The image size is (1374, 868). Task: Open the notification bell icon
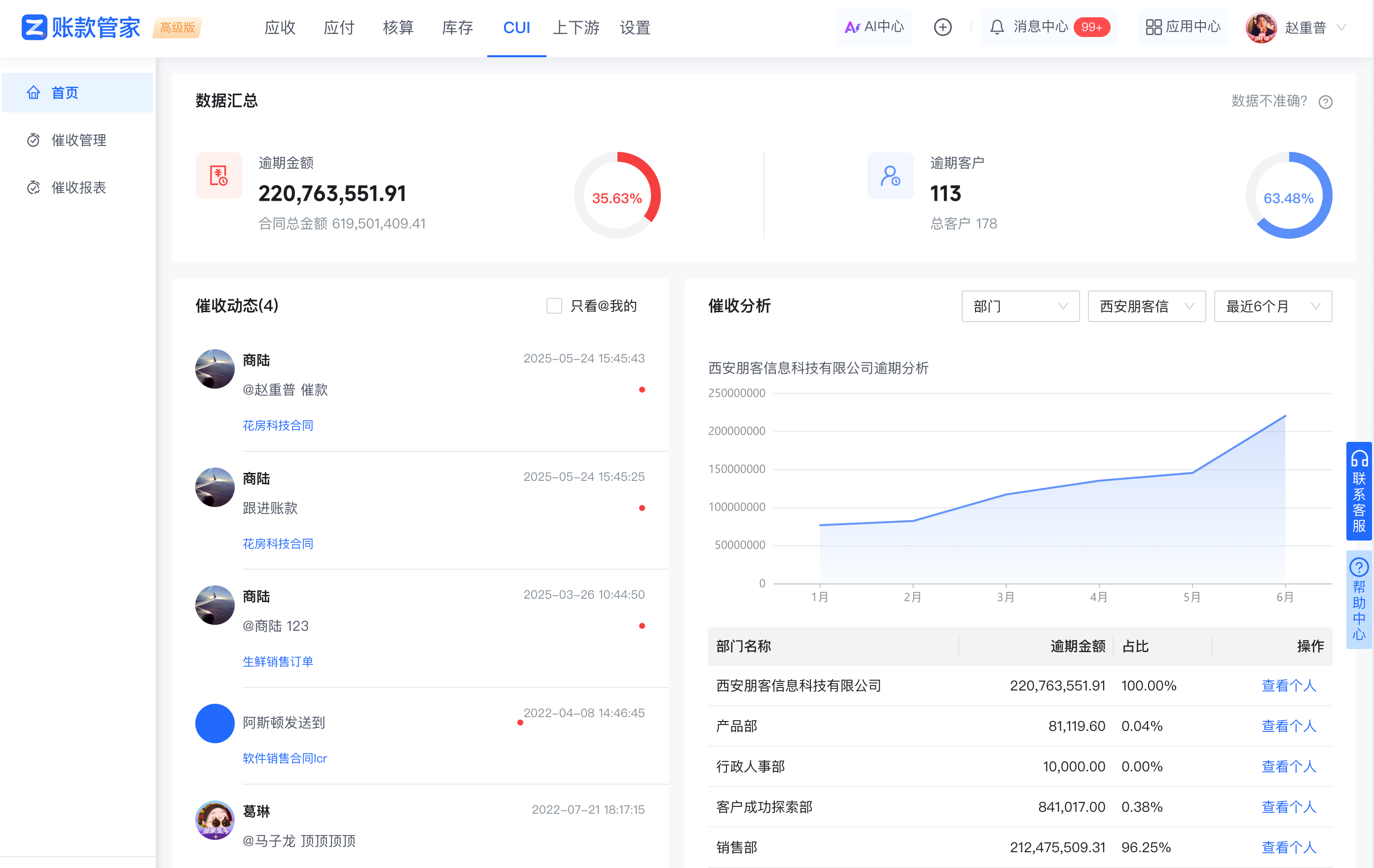[996, 28]
